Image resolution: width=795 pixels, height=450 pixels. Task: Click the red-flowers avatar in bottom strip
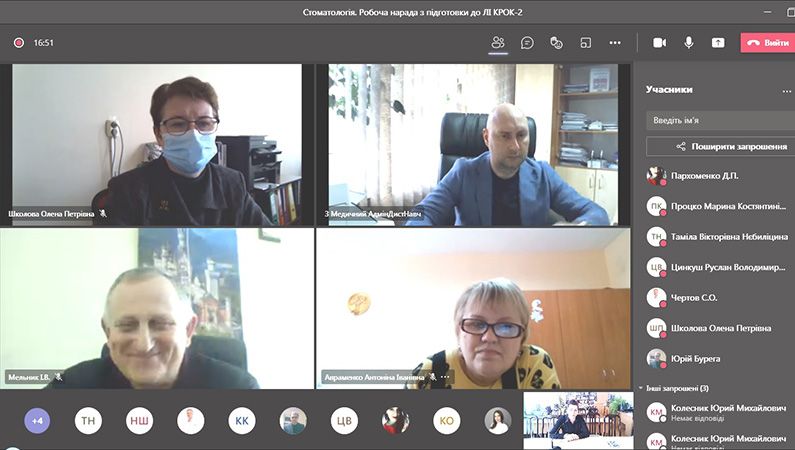click(395, 421)
